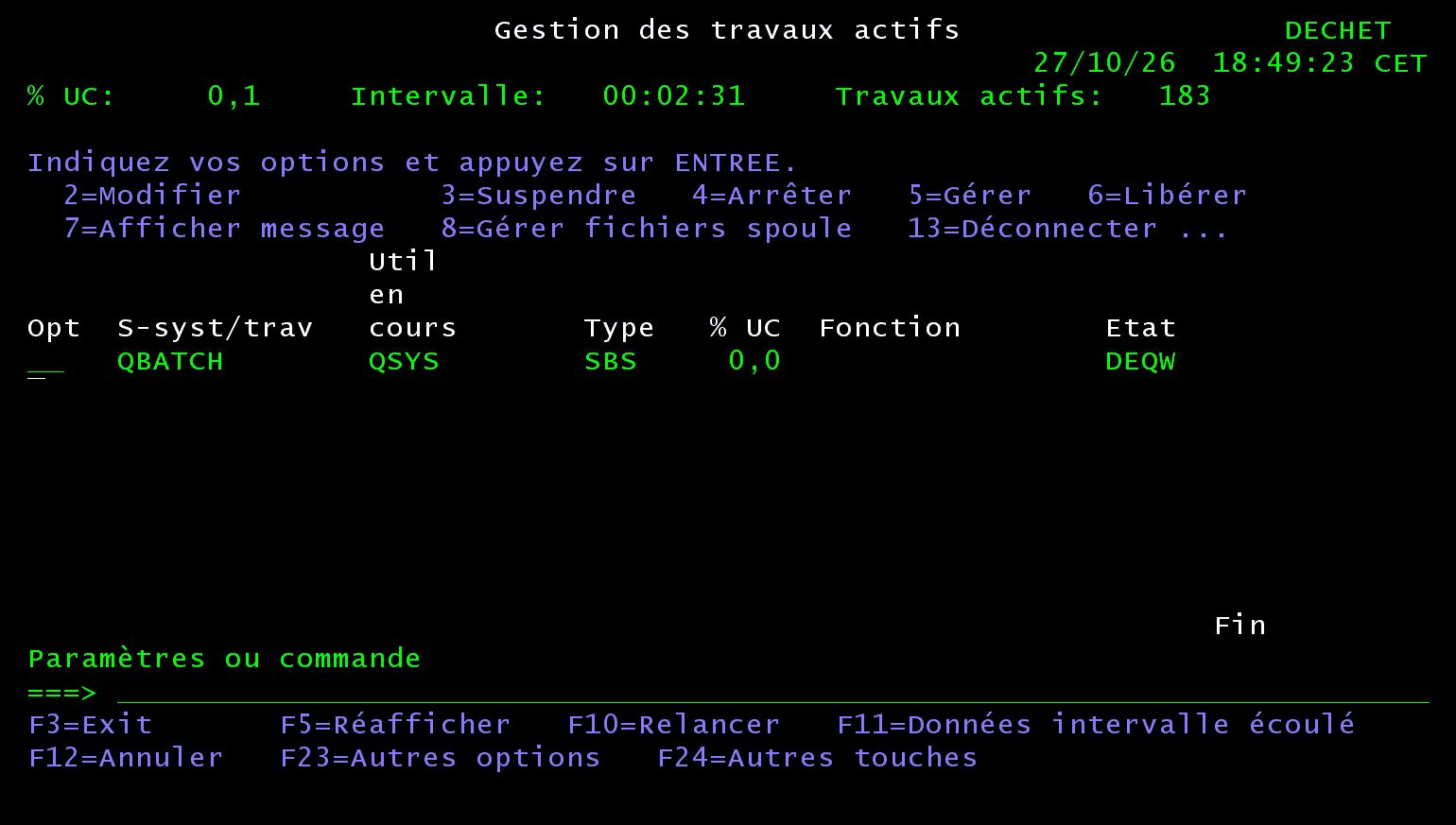Click F12=Annuler function key
Image resolution: width=1456 pixels, height=825 pixels.
pos(126,758)
